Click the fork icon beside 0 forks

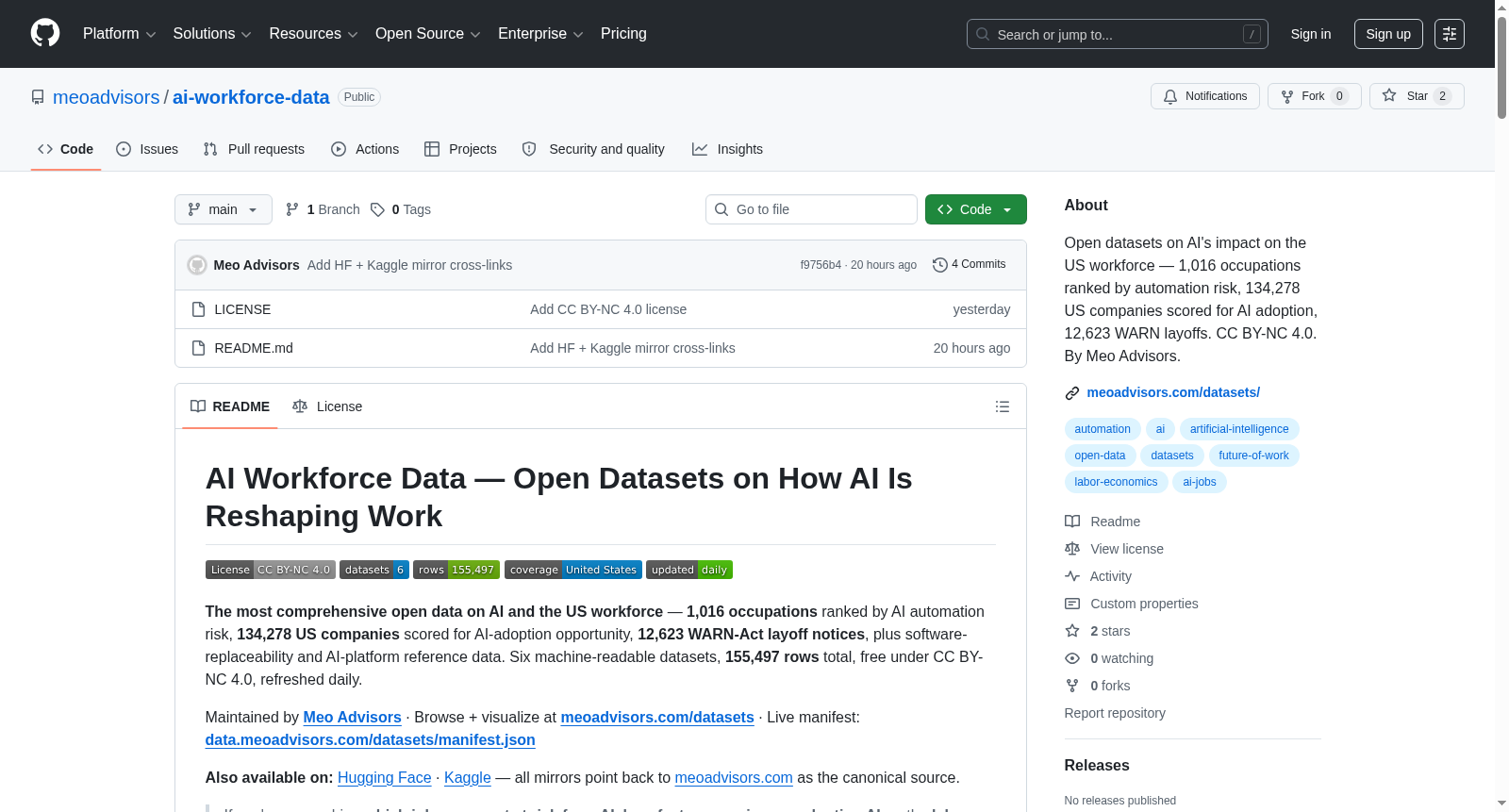1072,686
